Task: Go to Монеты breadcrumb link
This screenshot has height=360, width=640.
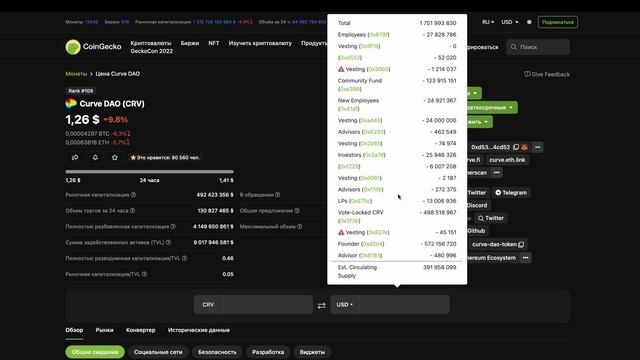Action: pos(76,74)
